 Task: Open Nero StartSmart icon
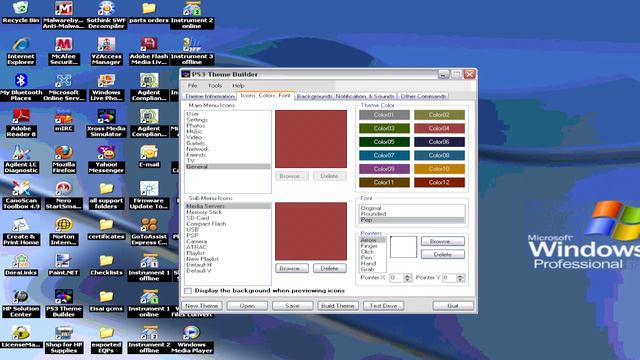(63, 195)
